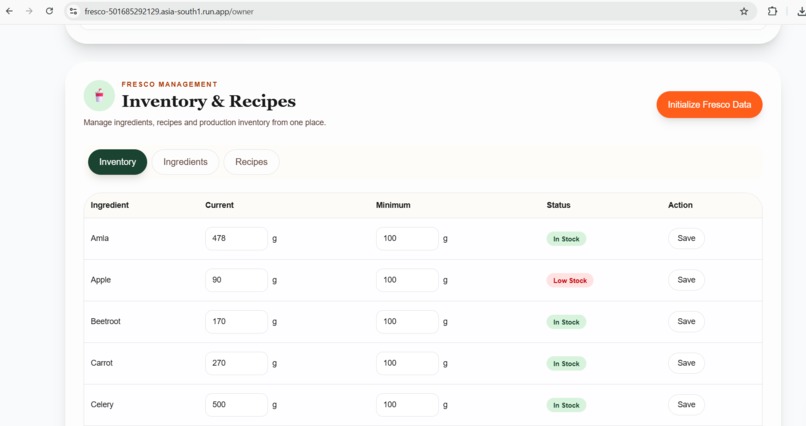Click the Current column header
This screenshot has height=426, width=806.
219,205
